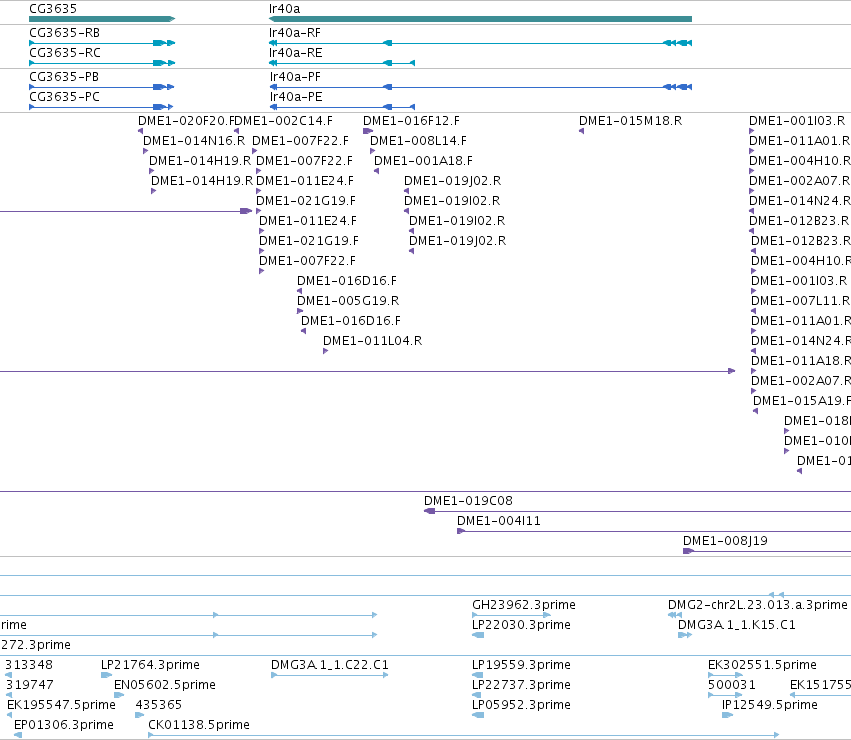Click the GH23962.3prime EST label

pos(524,605)
